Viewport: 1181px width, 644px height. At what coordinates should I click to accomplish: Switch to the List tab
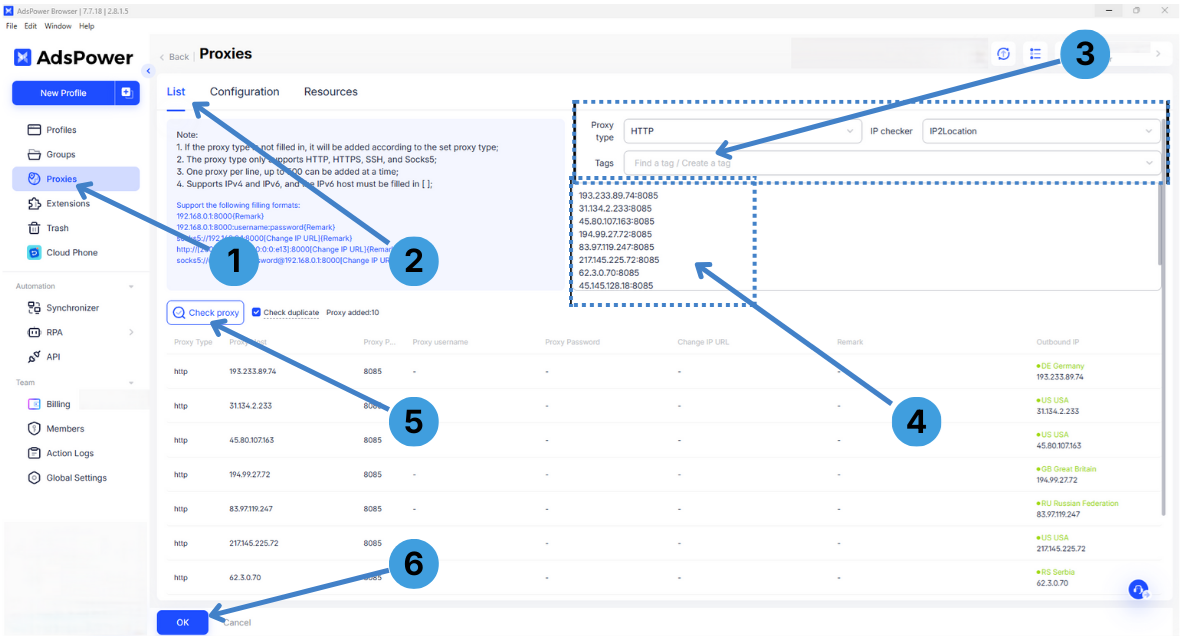pyautogui.click(x=175, y=92)
